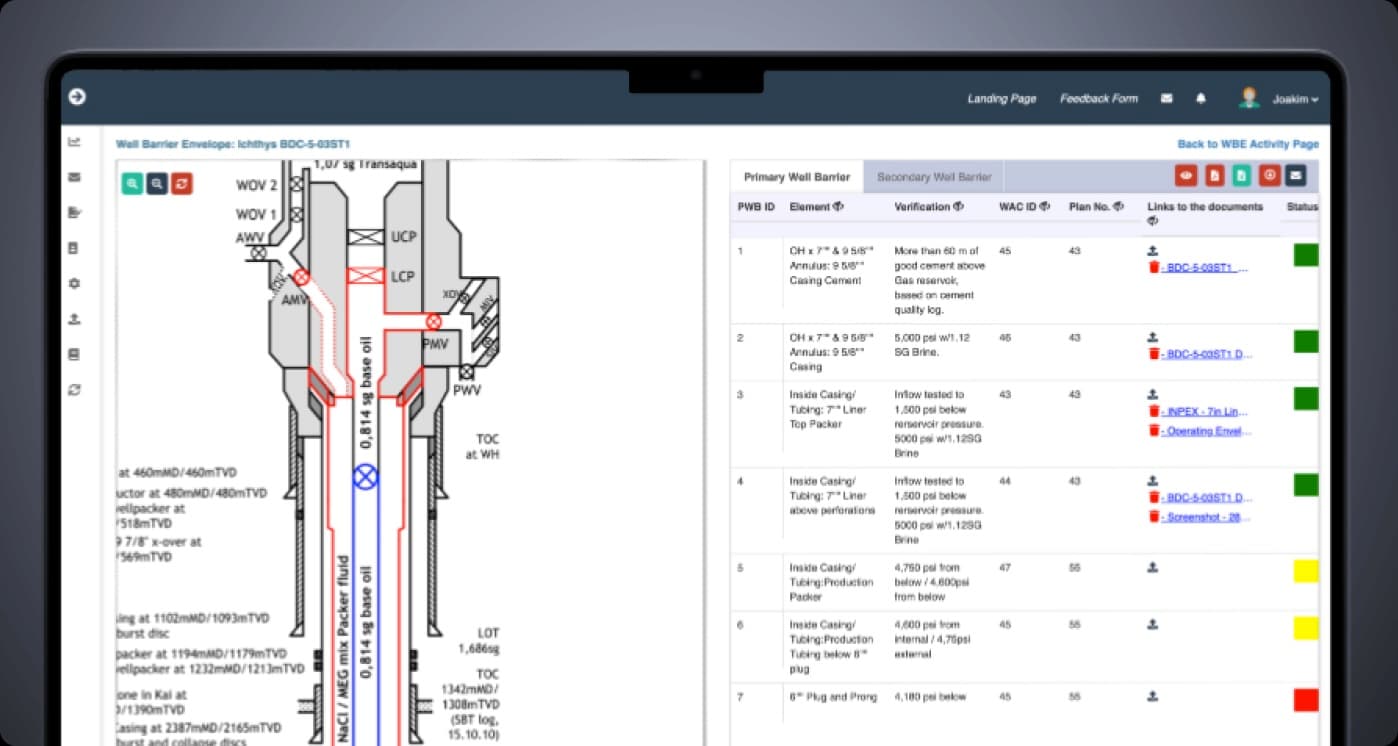Click Well Barrier Envelope: Ichthys BDC-5-03ST1 title
The image size is (1398, 746).
coord(233,144)
